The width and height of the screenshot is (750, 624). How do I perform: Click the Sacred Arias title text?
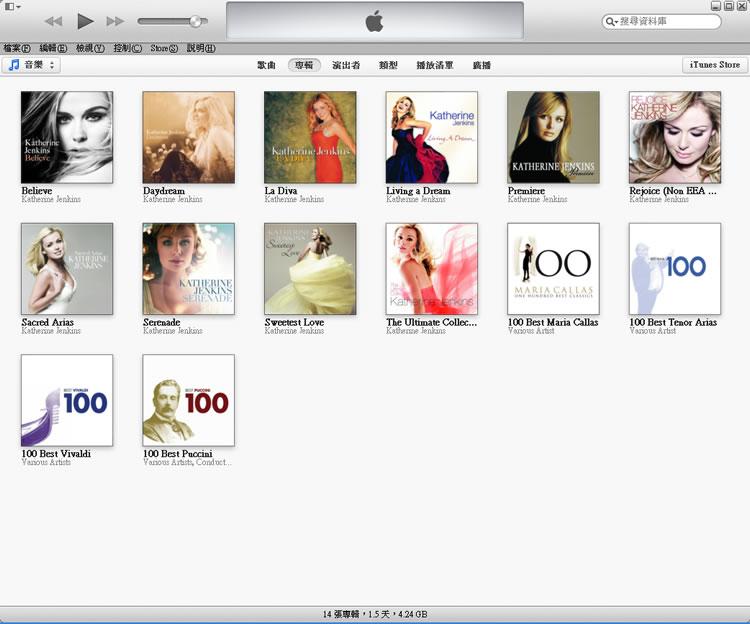[47, 322]
